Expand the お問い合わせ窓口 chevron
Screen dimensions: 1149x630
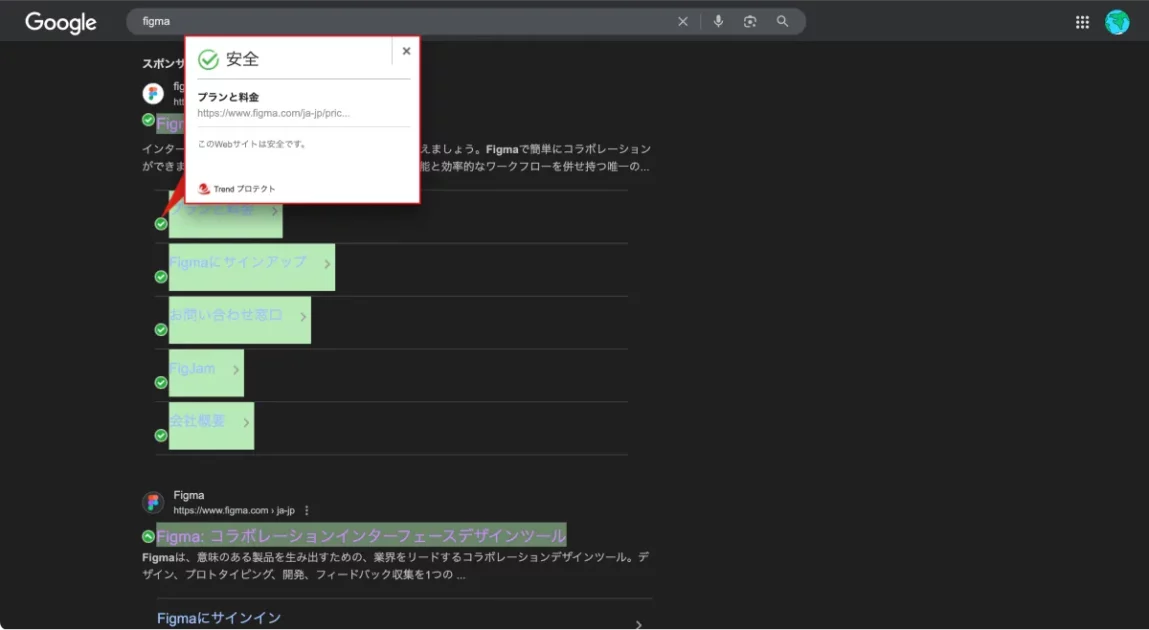303,316
